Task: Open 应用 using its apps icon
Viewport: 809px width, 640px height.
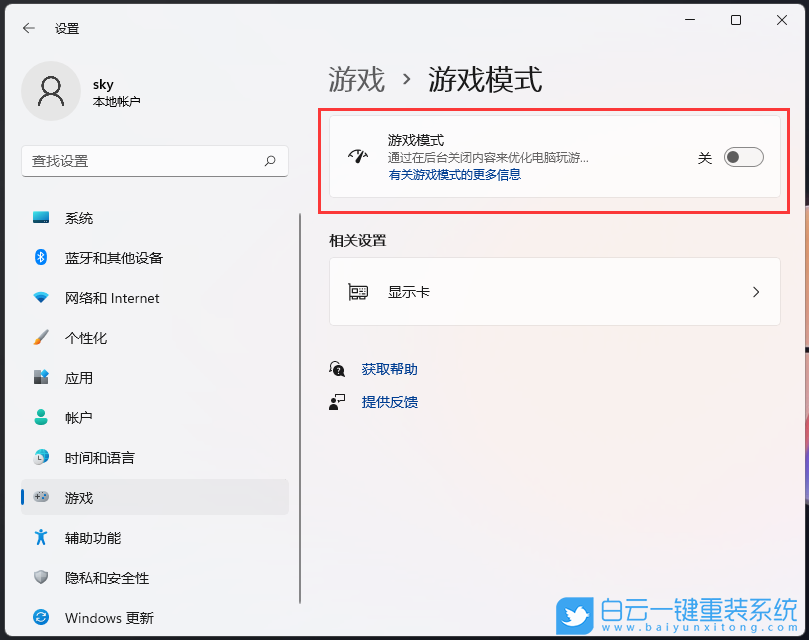Action: 40,377
